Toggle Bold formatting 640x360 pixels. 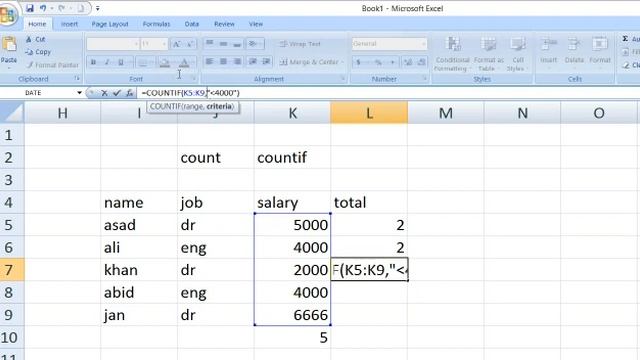93,62
